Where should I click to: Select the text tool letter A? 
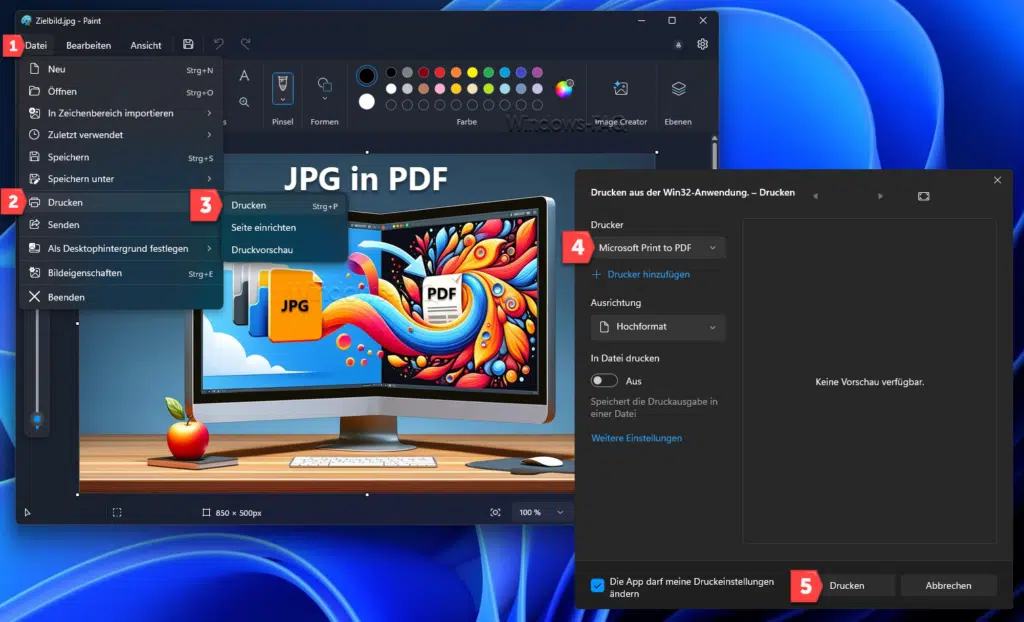(x=244, y=76)
